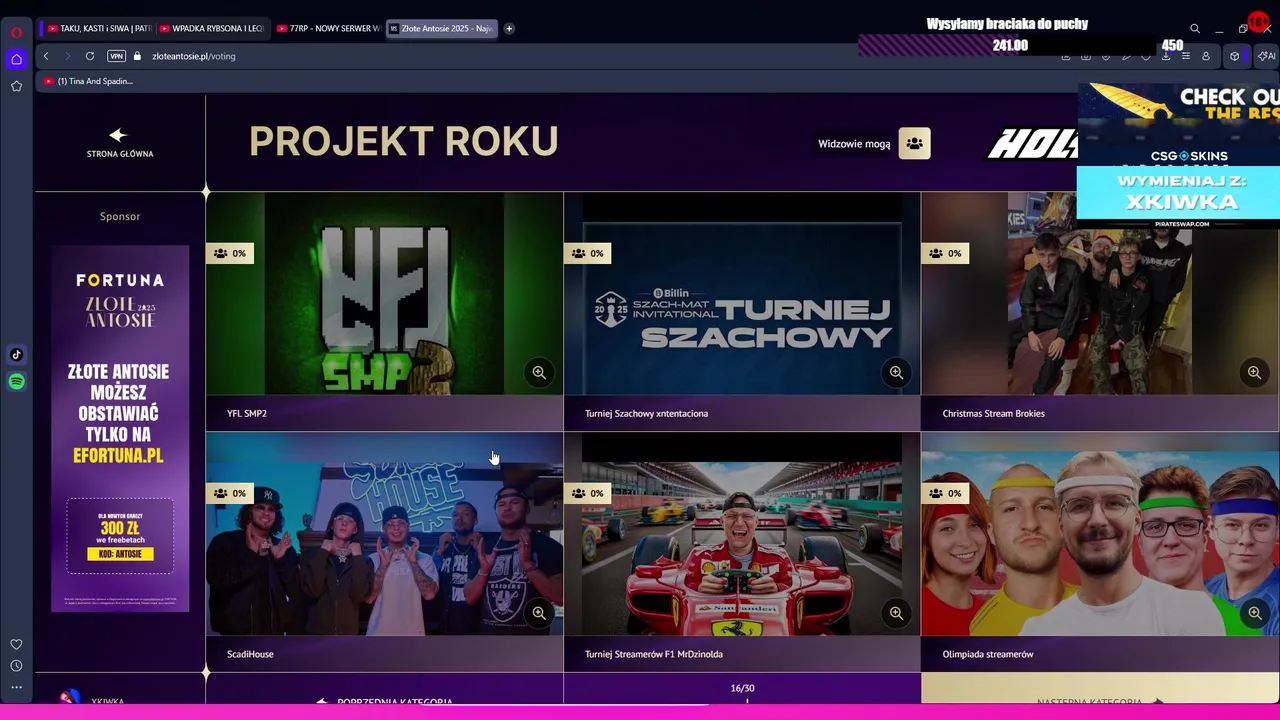Select the Christmas Stream Brokies photo

click(1100, 294)
